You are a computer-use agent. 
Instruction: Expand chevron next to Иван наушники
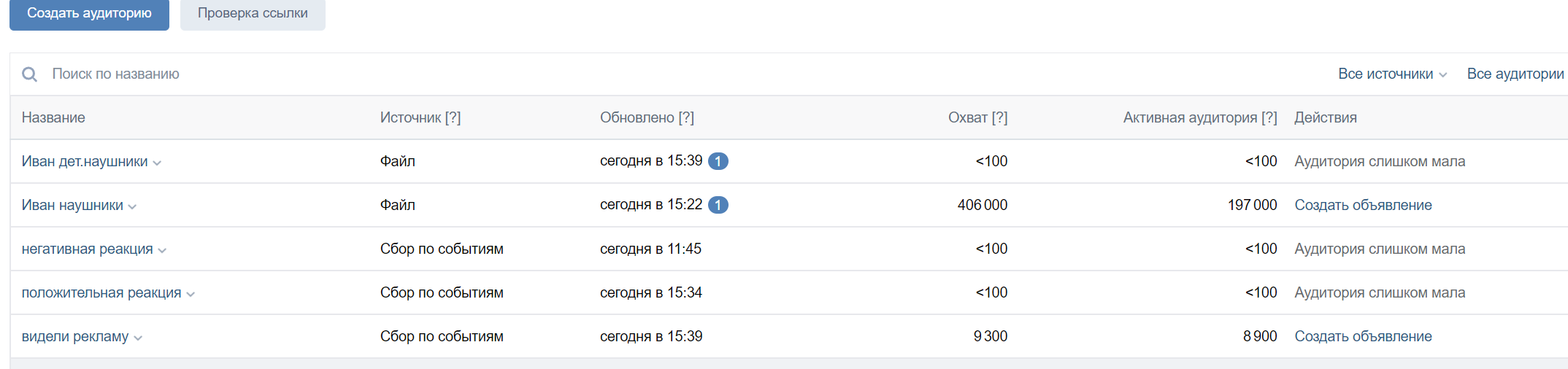[x=132, y=207]
